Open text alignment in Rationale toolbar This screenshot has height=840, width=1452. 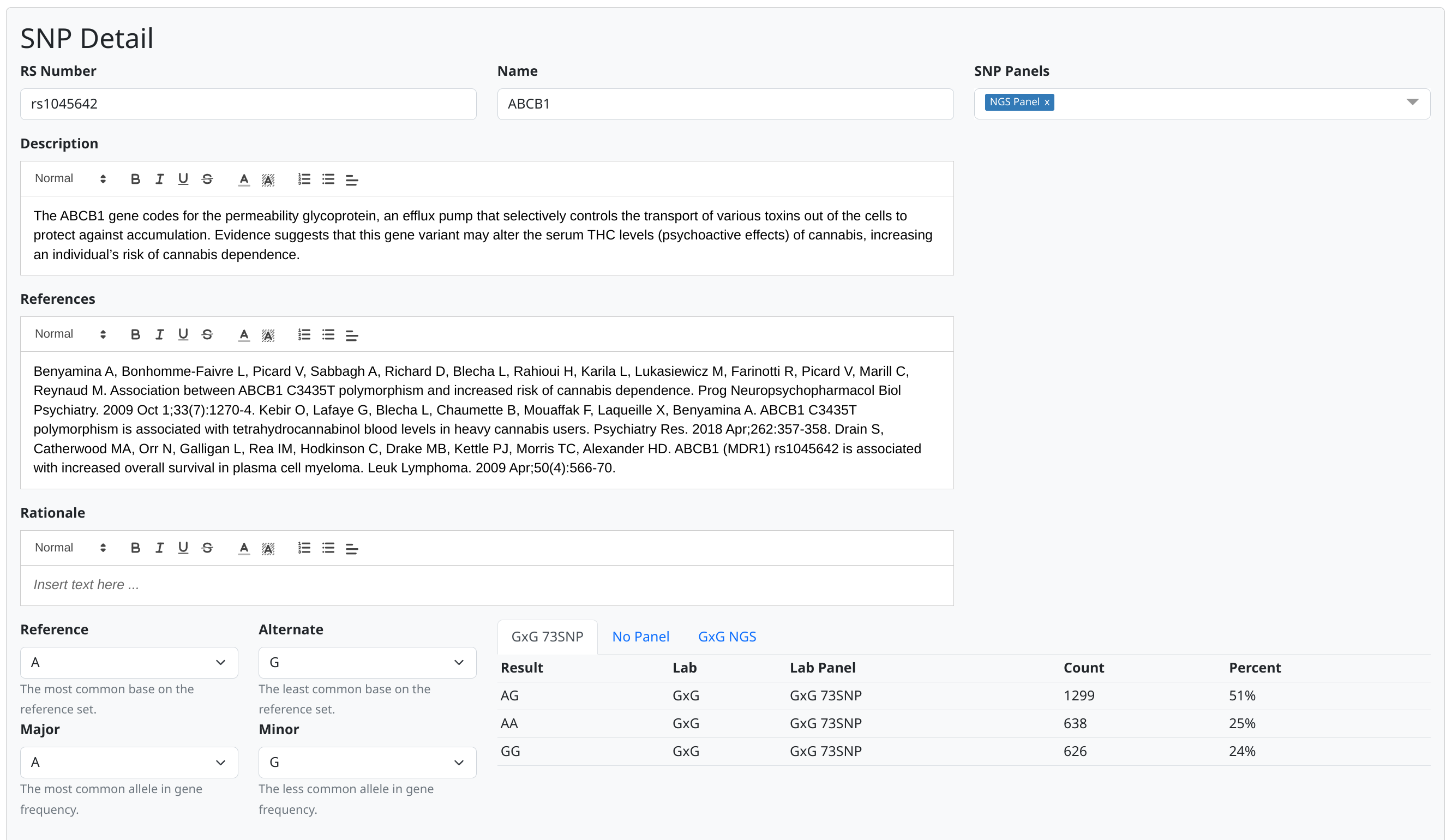[352, 549]
